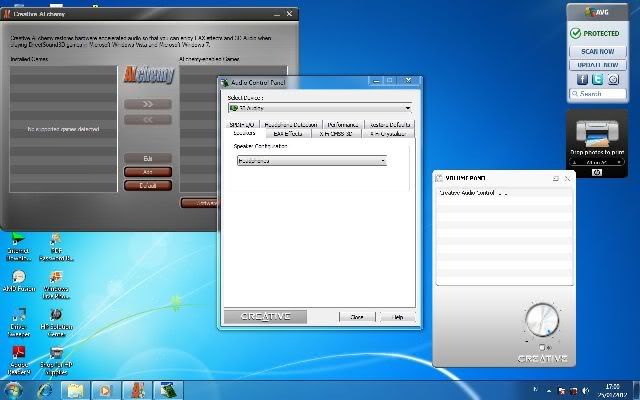Viewport: 640px width, 400px height.
Task: Open the X-Fi Crystalizer tab
Action: (388, 133)
